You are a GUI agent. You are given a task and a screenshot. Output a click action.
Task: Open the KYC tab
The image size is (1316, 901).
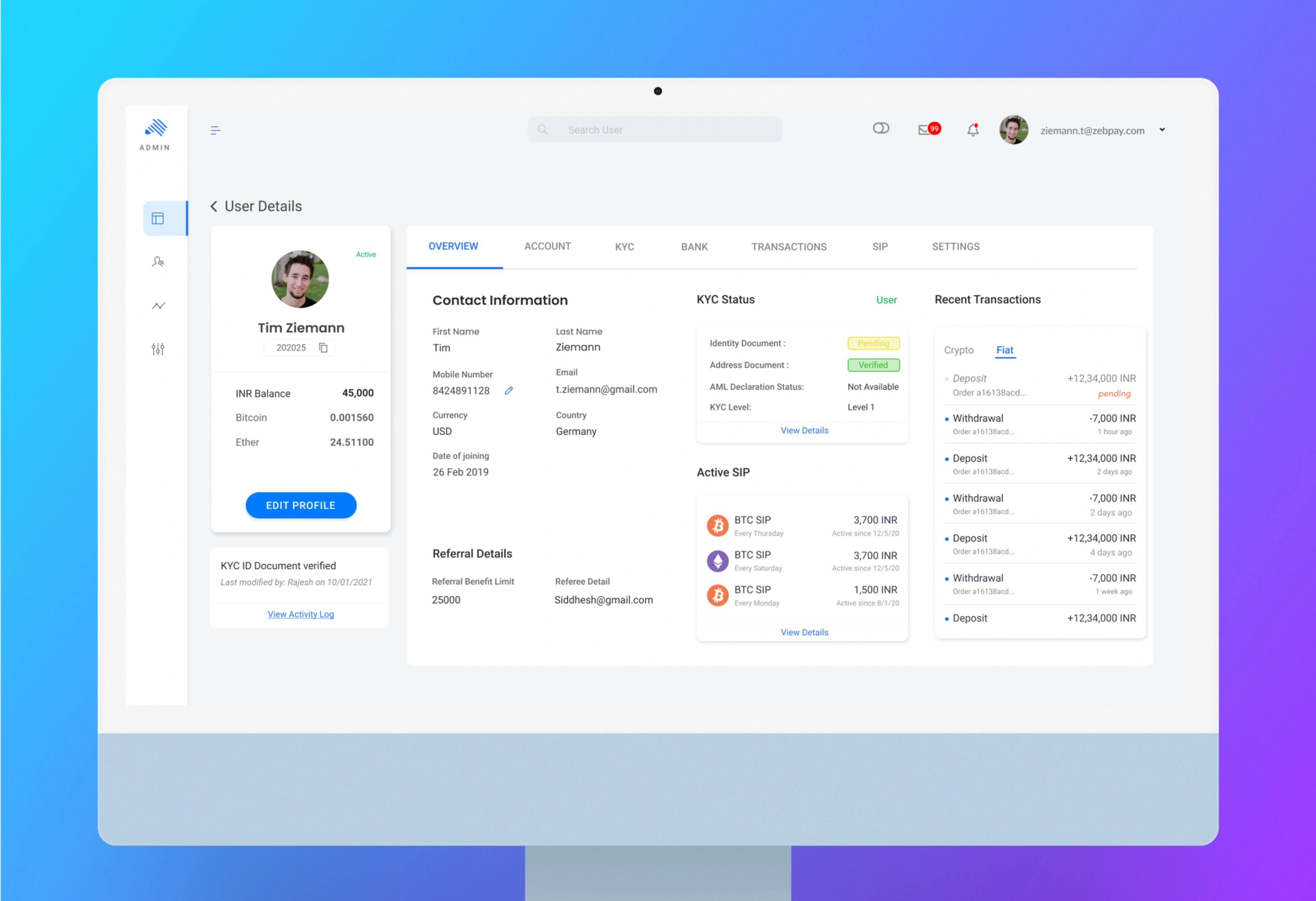[x=624, y=247]
